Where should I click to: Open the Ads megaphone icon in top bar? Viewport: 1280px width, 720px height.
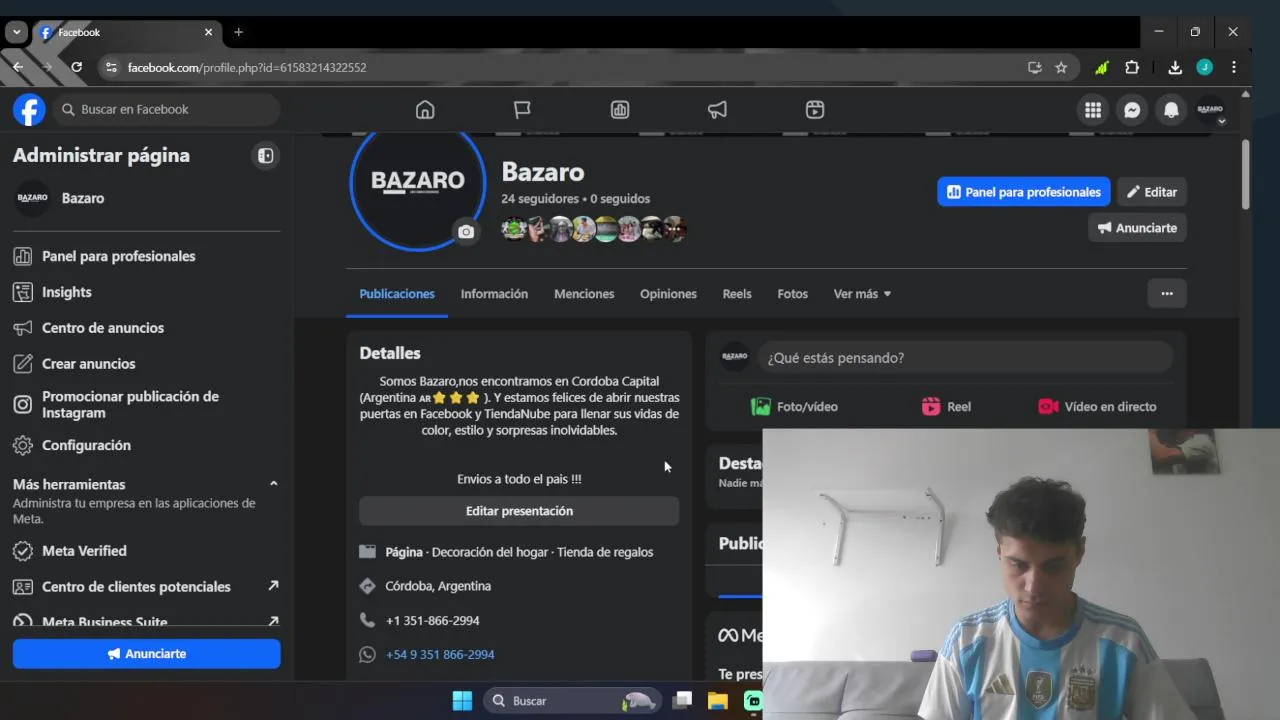(717, 110)
